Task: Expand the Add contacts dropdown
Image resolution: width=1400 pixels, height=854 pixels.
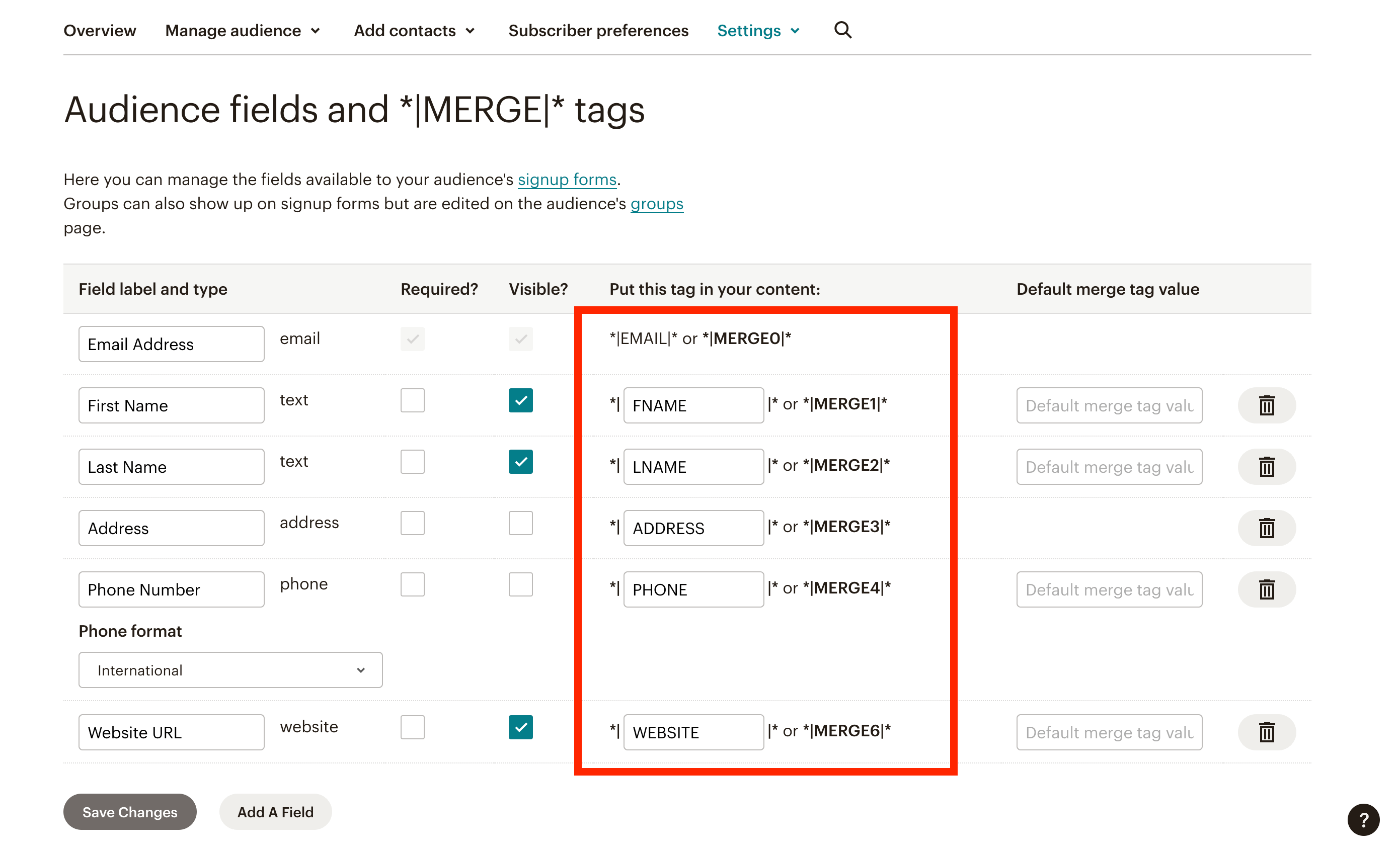Action: 414,31
